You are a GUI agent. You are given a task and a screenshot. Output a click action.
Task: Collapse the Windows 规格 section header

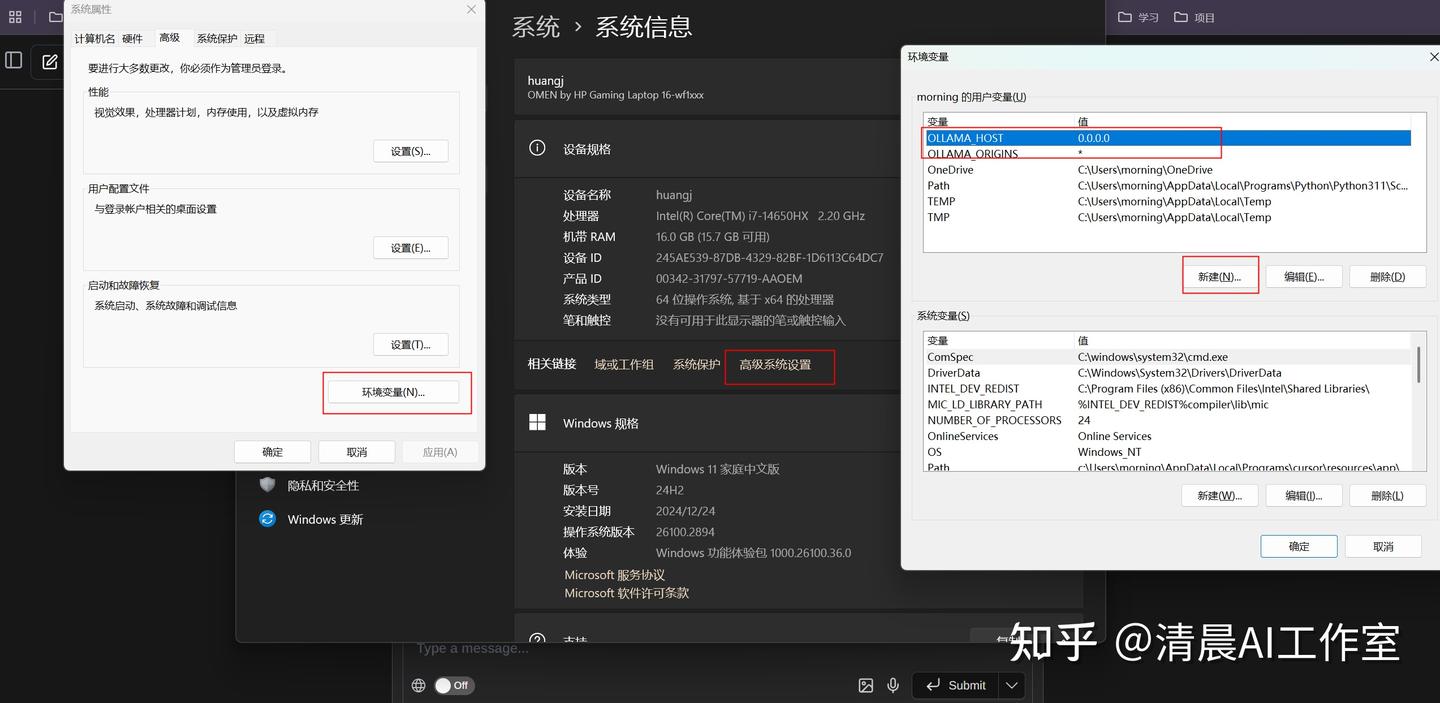[x=707, y=423]
